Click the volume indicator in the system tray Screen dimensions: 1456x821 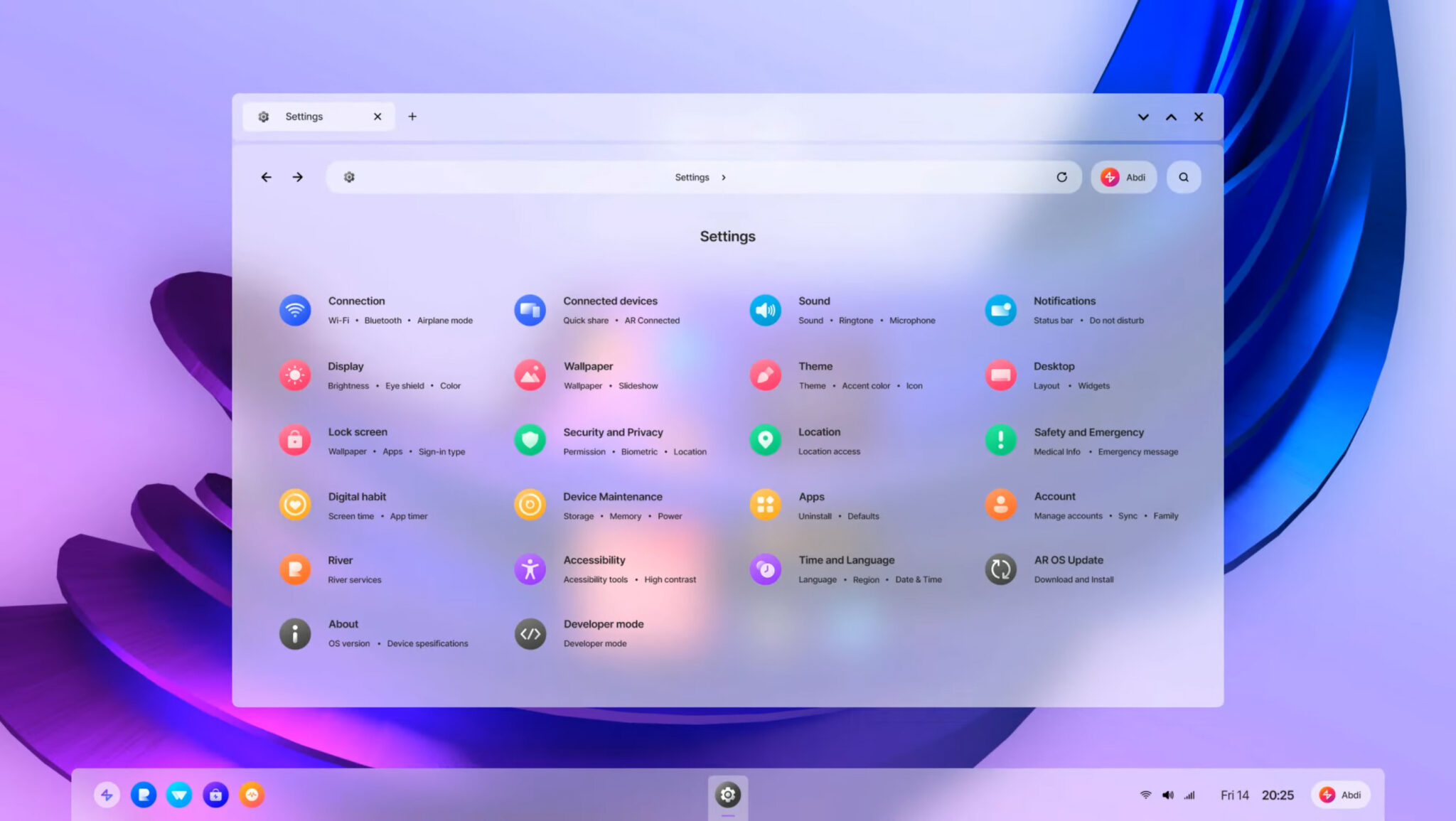coord(1168,795)
